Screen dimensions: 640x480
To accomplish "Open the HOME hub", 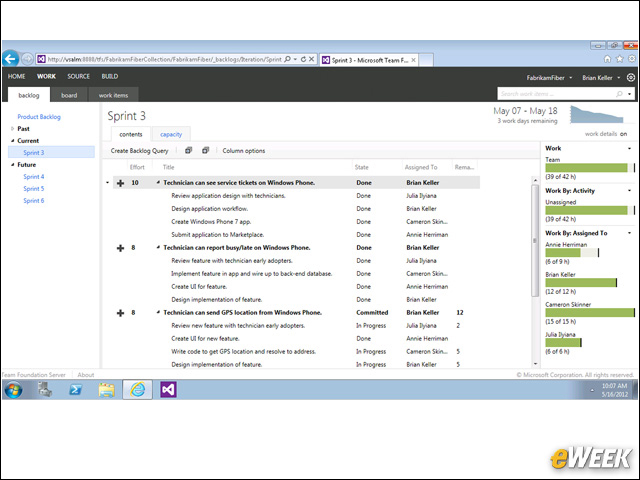I will tap(16, 76).
